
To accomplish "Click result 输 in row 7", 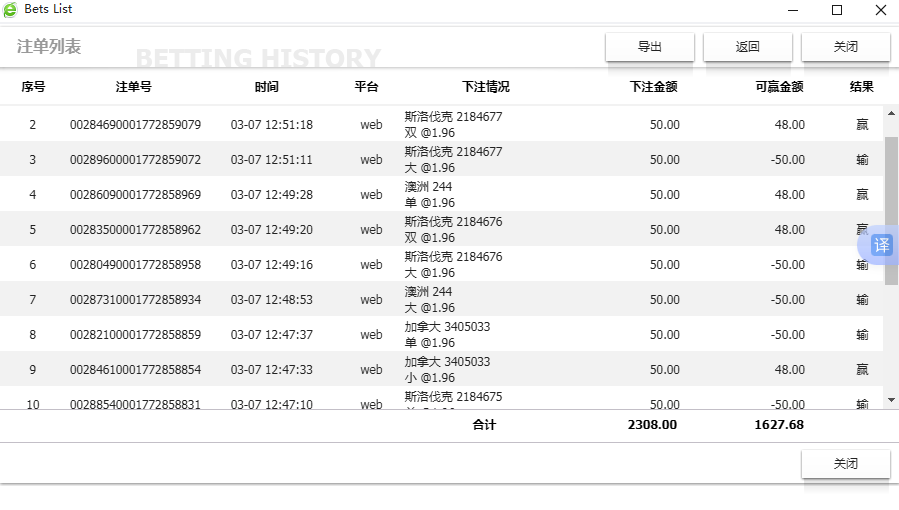I will 862,299.
